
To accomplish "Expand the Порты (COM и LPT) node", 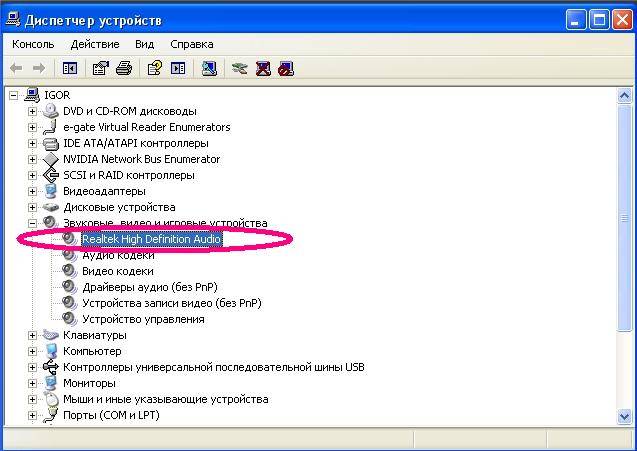I will point(32,415).
